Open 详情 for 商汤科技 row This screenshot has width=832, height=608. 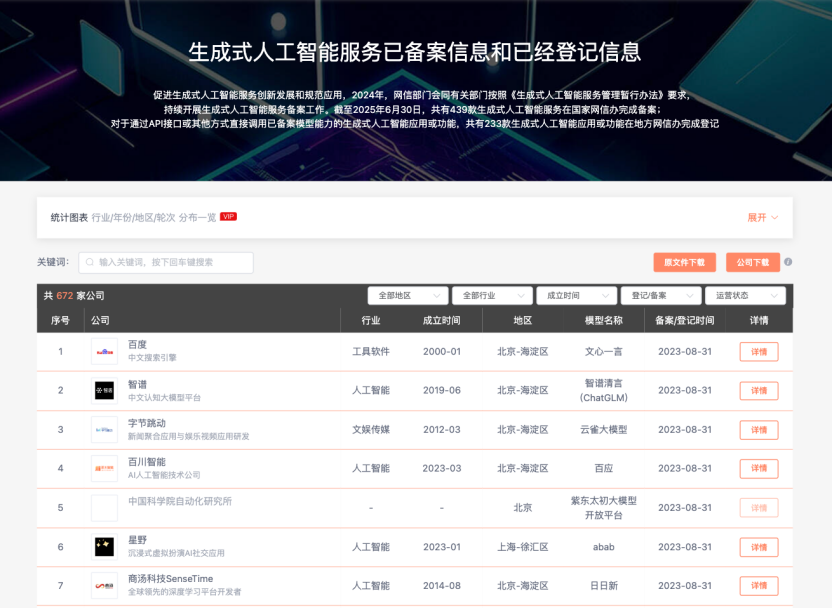pos(759,586)
